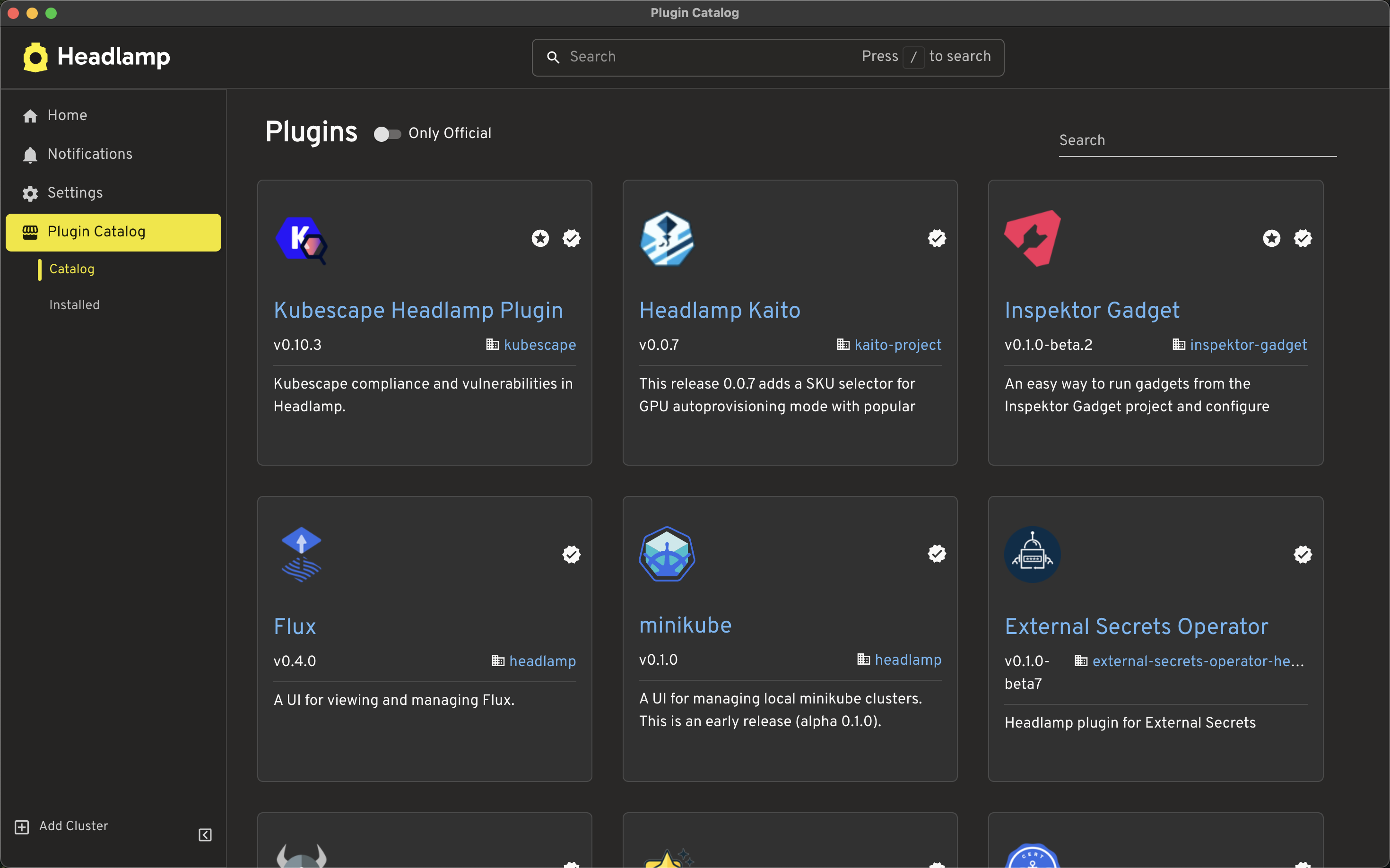The width and height of the screenshot is (1390, 868).
Task: Open the Installed plugins section
Action: tap(74, 305)
